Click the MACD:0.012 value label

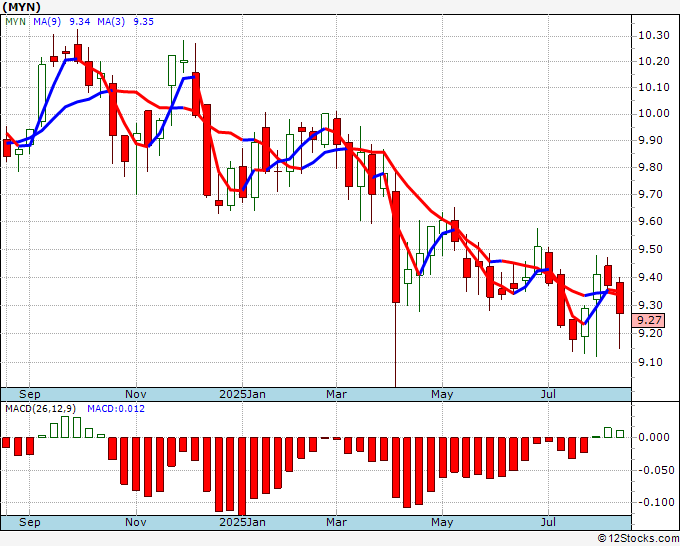[x=116, y=409]
